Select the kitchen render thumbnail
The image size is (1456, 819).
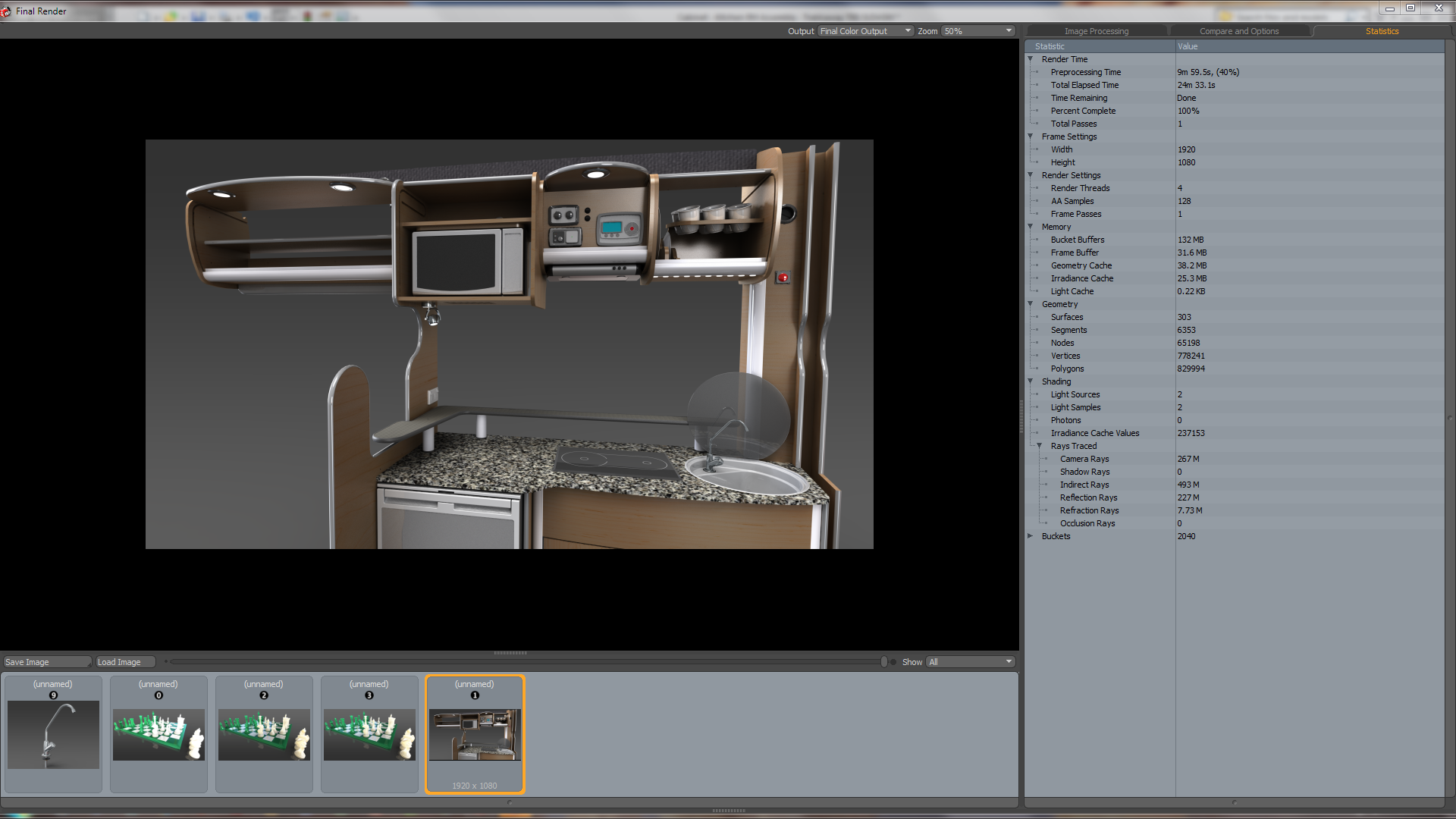[475, 733]
